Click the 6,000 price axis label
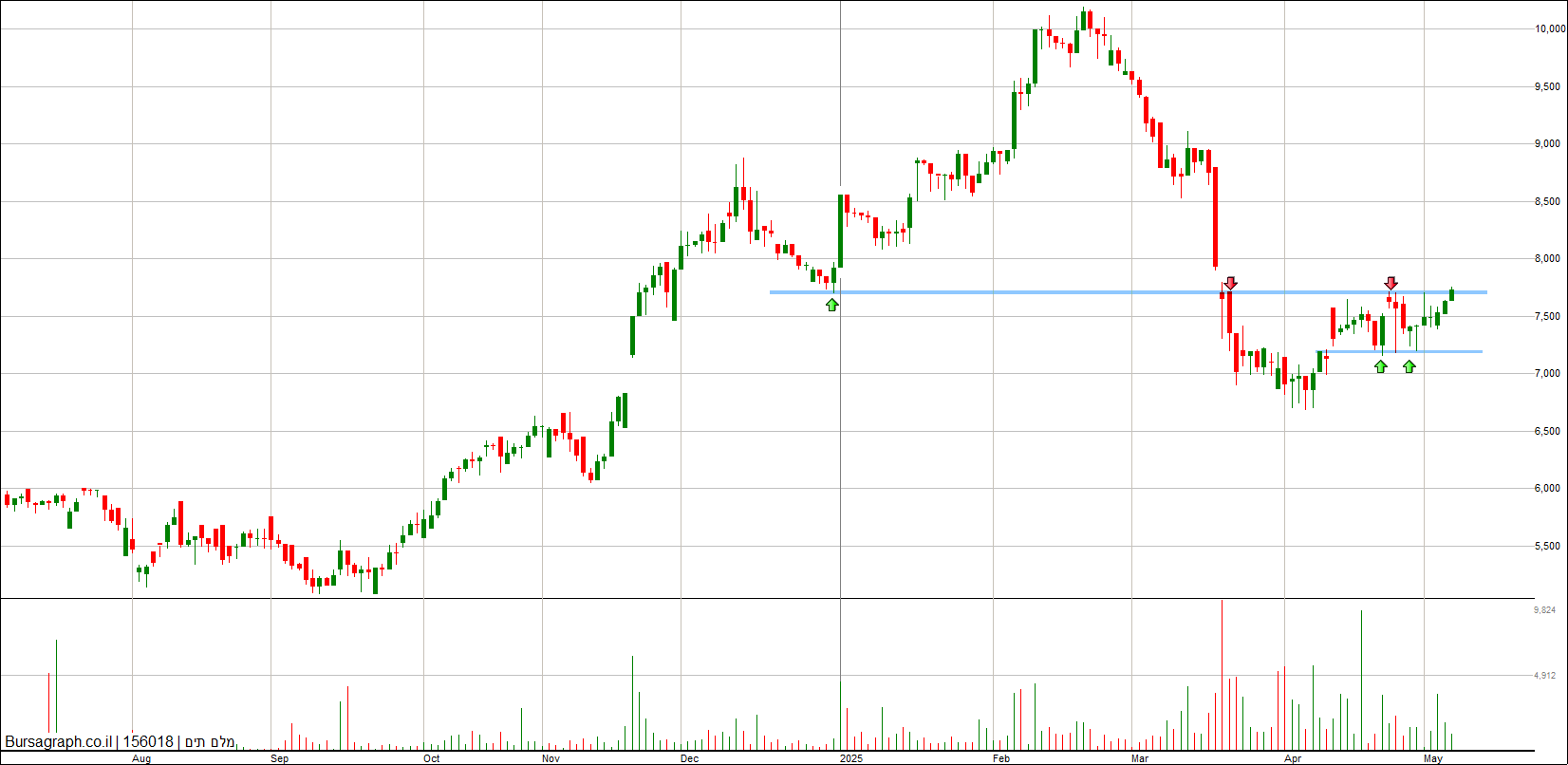 click(1547, 489)
